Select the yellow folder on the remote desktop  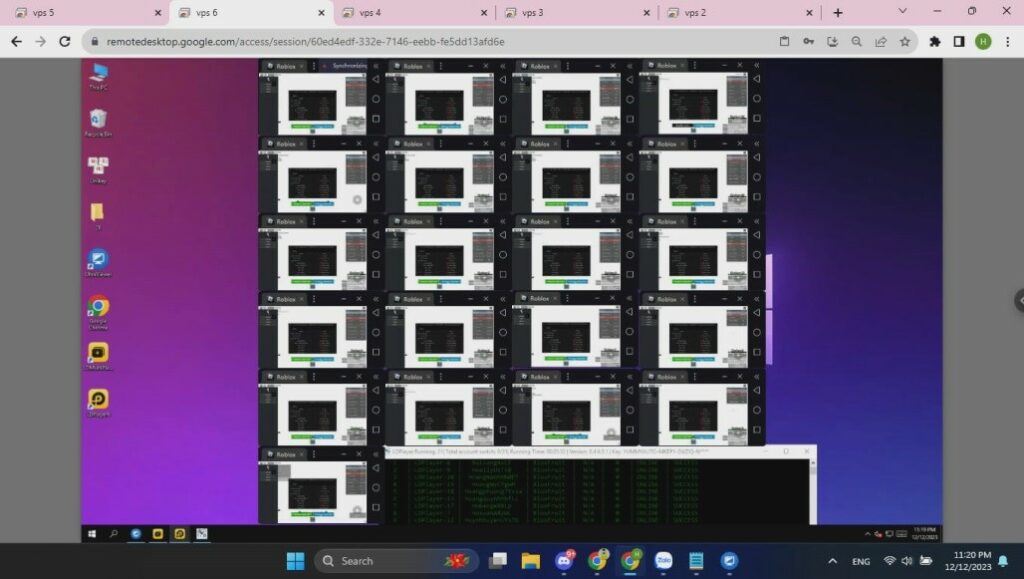pos(98,216)
